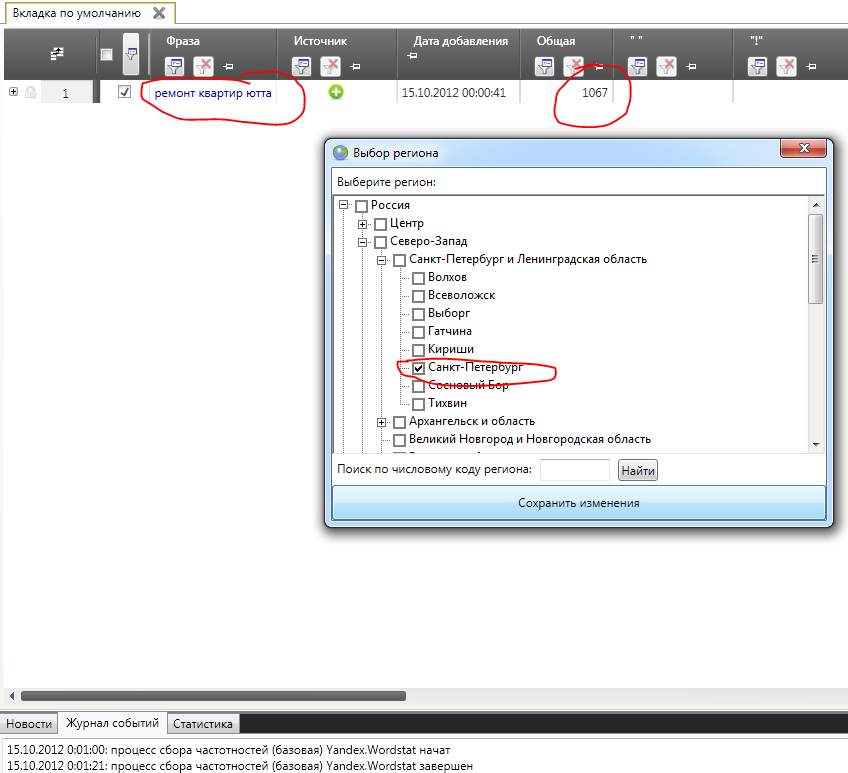This screenshot has height=773, width=848.
Task: Open the filter for the " " frequency column
Action: pyautogui.click(x=638, y=67)
